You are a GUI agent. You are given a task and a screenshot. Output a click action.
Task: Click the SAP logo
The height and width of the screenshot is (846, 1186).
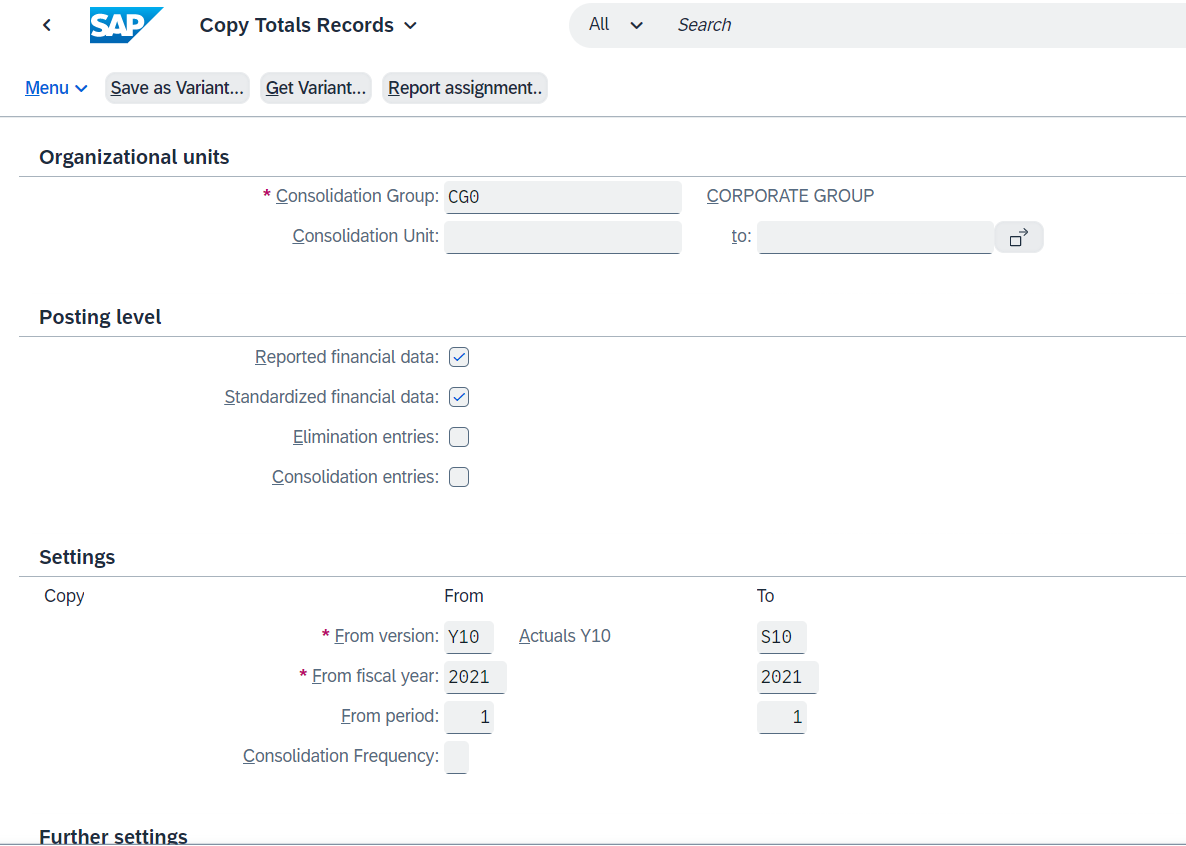point(126,25)
